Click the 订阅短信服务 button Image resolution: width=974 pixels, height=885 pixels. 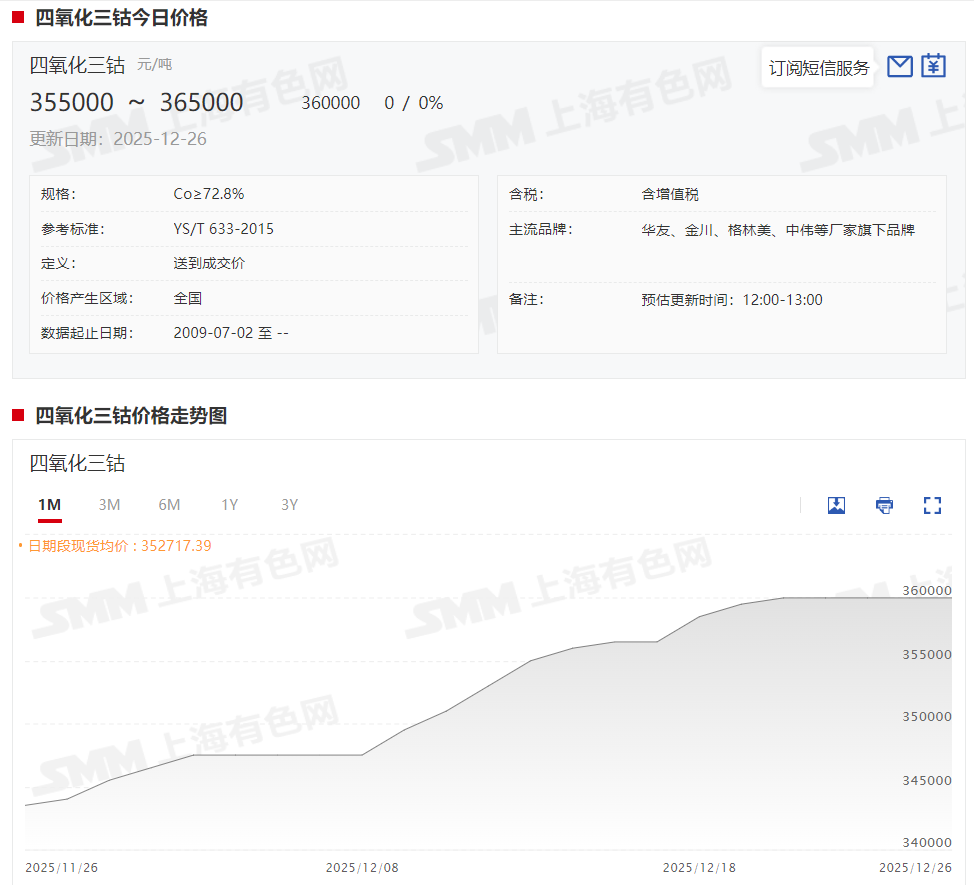[818, 68]
